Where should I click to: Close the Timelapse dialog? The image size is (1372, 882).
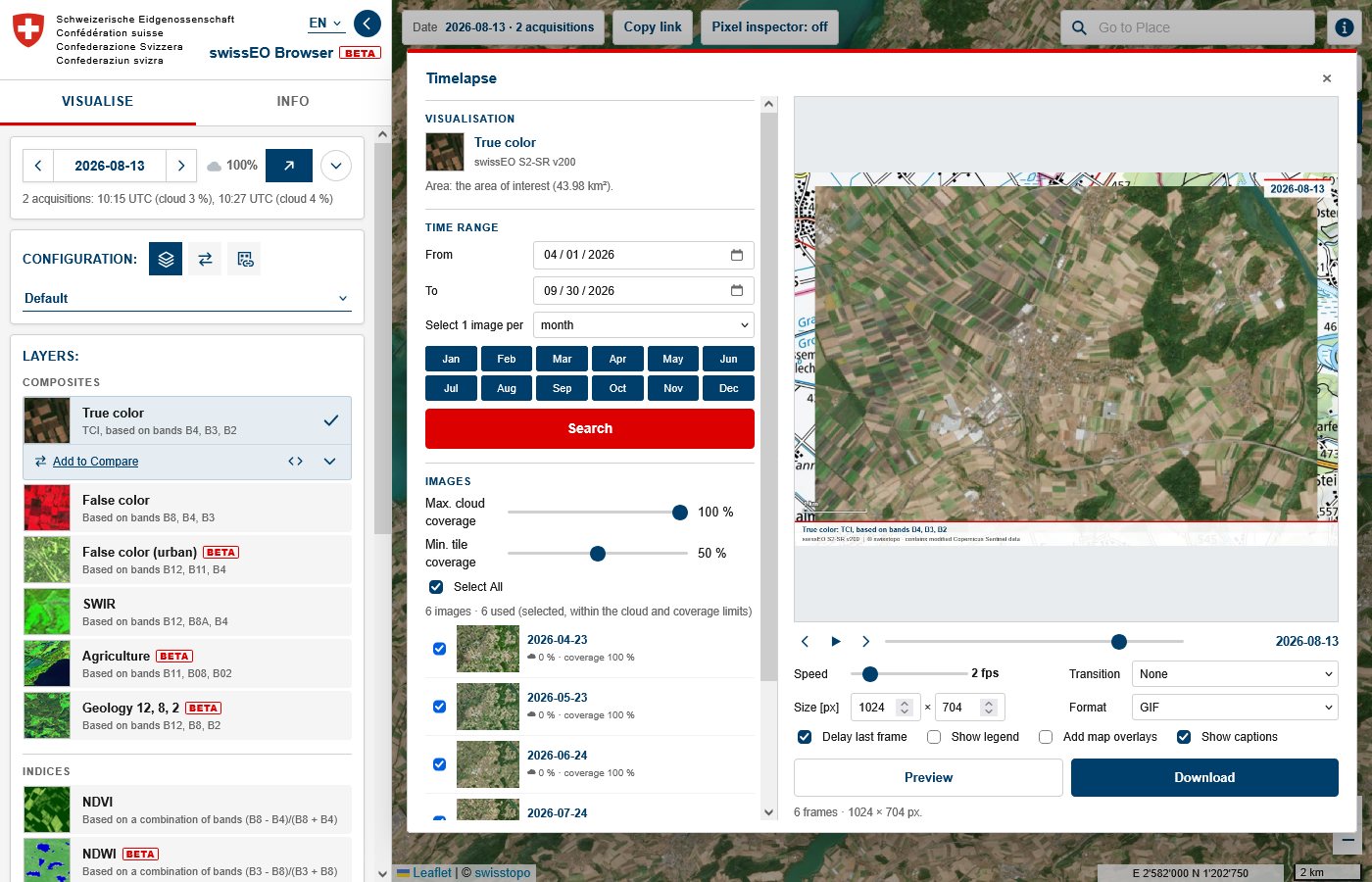click(x=1327, y=78)
